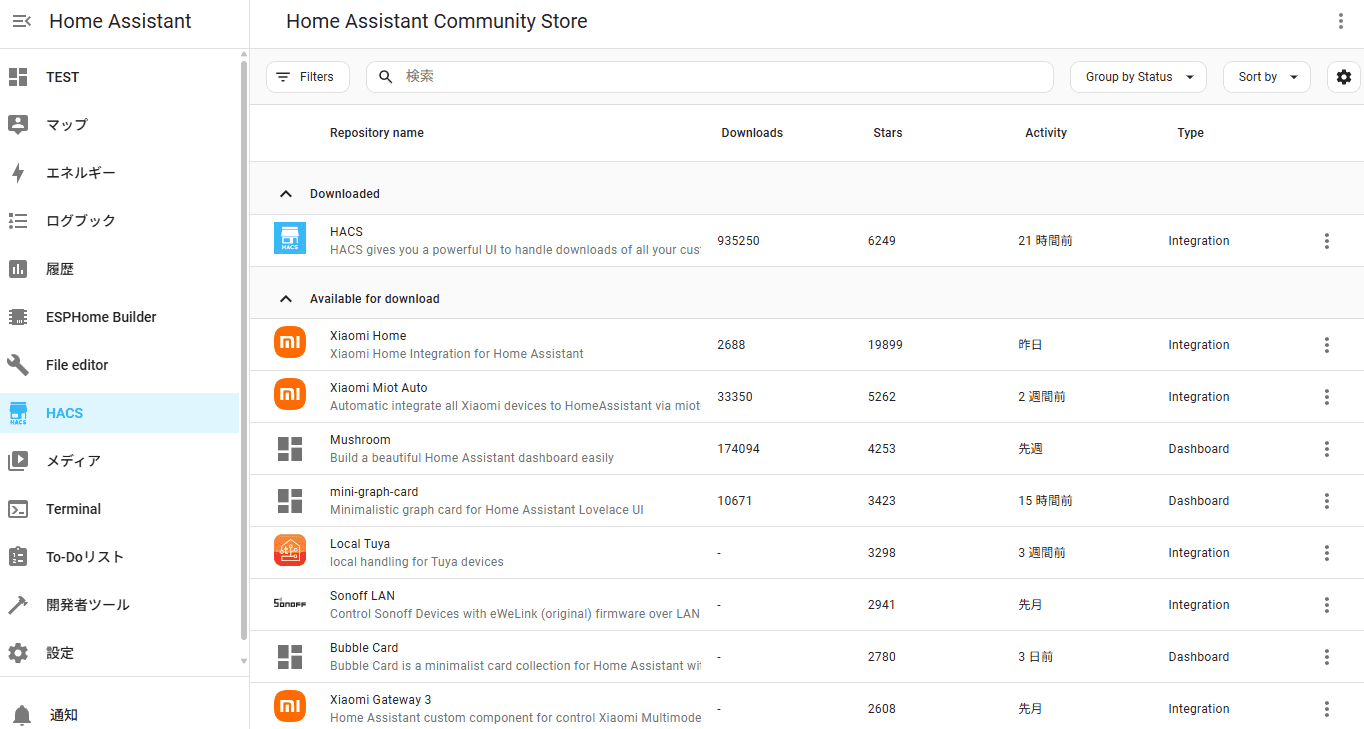Open the notifications bell icon
Image resolution: width=1364 pixels, height=729 pixels.
pyautogui.click(x=22, y=715)
